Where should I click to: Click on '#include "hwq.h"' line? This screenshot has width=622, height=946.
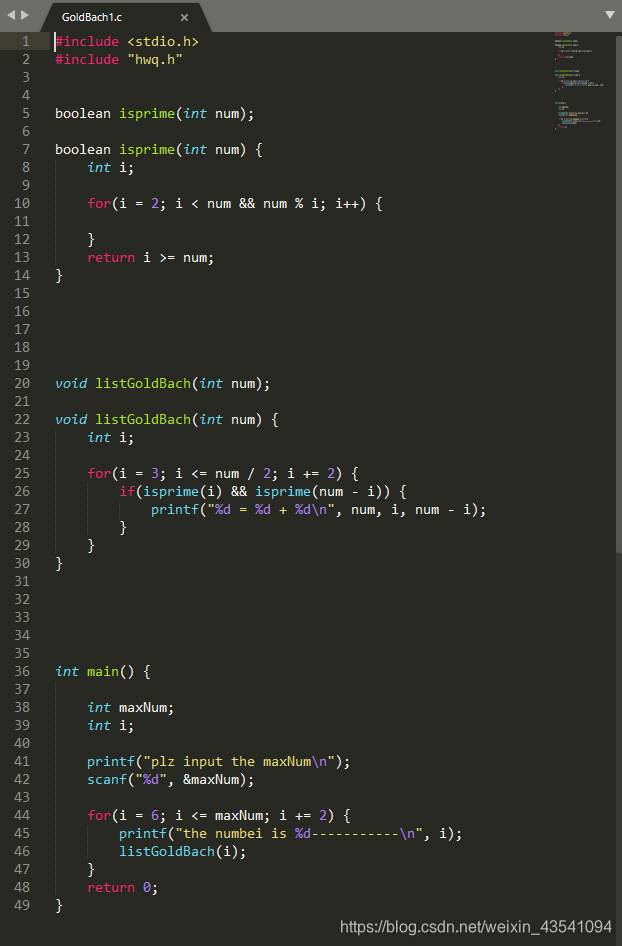tap(119, 60)
